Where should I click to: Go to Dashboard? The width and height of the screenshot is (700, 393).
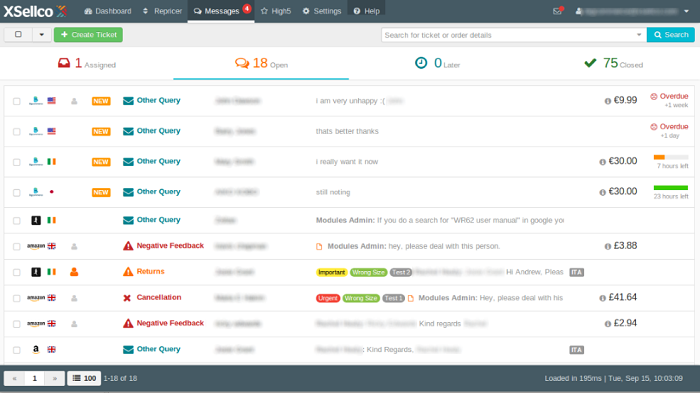coord(108,11)
